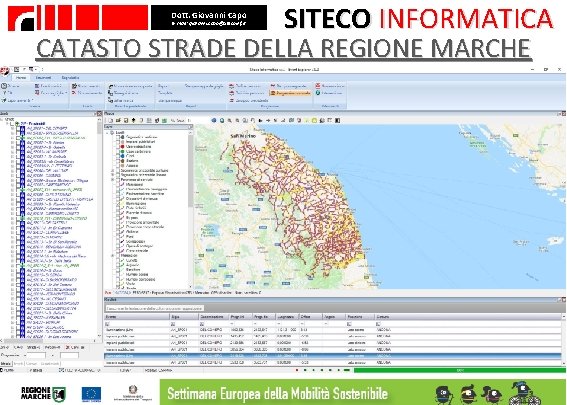Click the black-and-white split panel icon
This screenshot has width=567, height=405.
[337, 120]
